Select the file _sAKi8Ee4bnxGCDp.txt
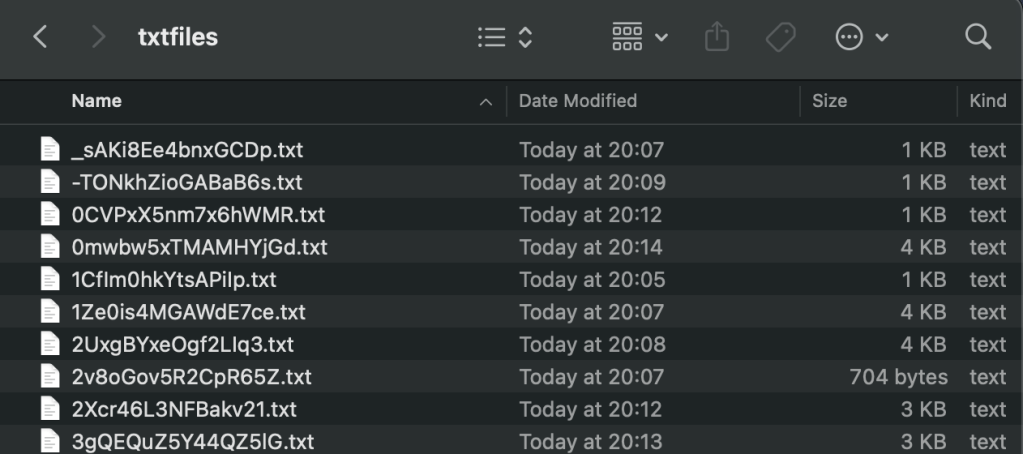This screenshot has height=454, width=1023. click(186, 150)
